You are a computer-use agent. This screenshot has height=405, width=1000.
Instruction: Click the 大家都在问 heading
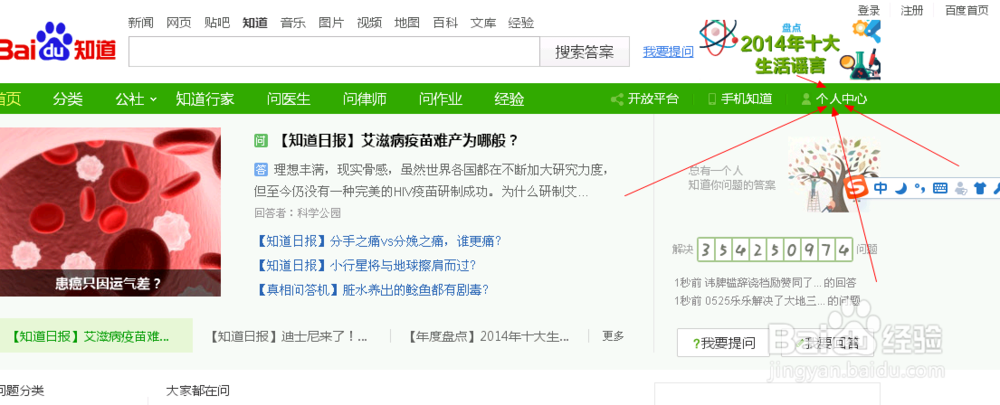pyautogui.click(x=198, y=390)
